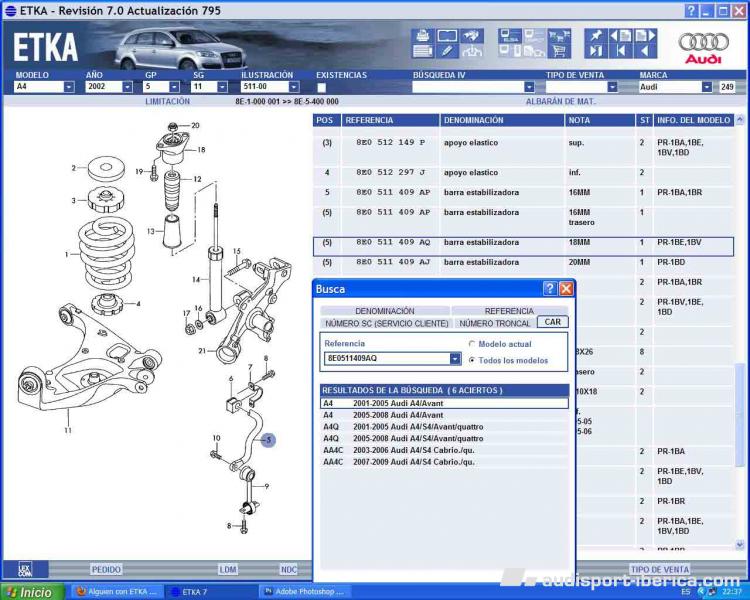This screenshot has width=750, height=600.
Task: Expand the Modelo dropdown showing A4
Action: click(x=69, y=87)
